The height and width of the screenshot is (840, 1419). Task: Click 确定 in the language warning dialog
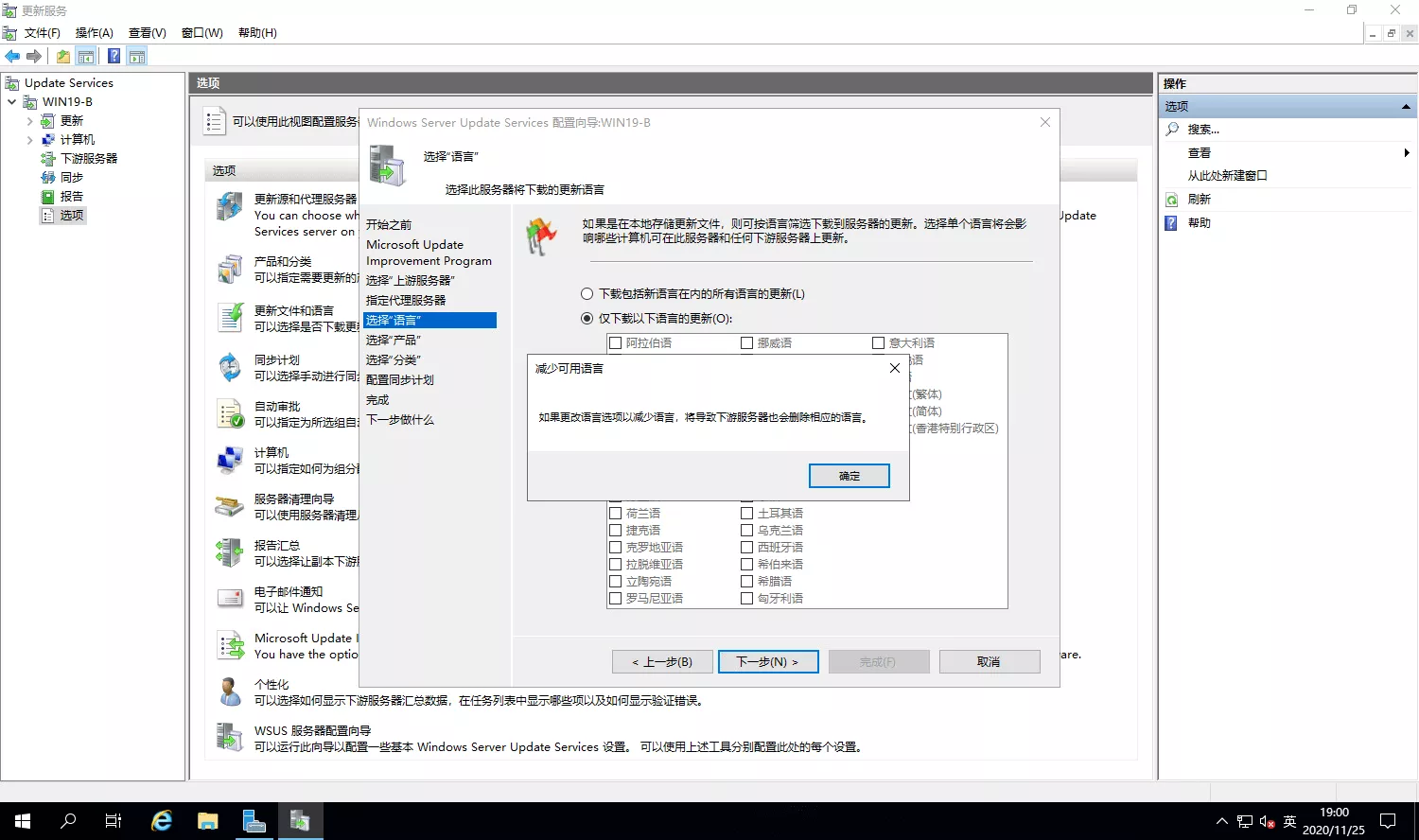click(849, 476)
